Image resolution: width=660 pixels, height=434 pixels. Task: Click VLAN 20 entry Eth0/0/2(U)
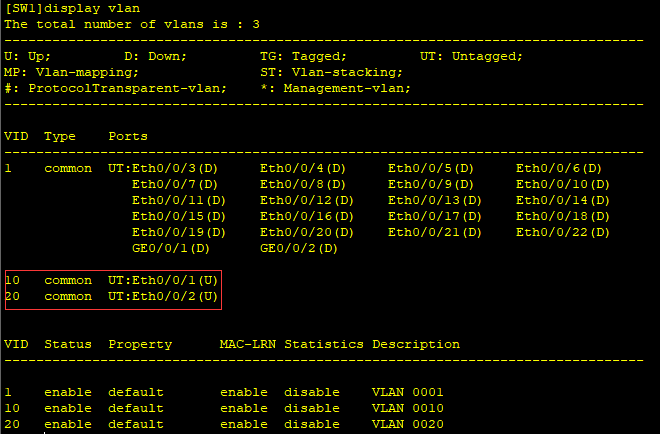point(175,296)
